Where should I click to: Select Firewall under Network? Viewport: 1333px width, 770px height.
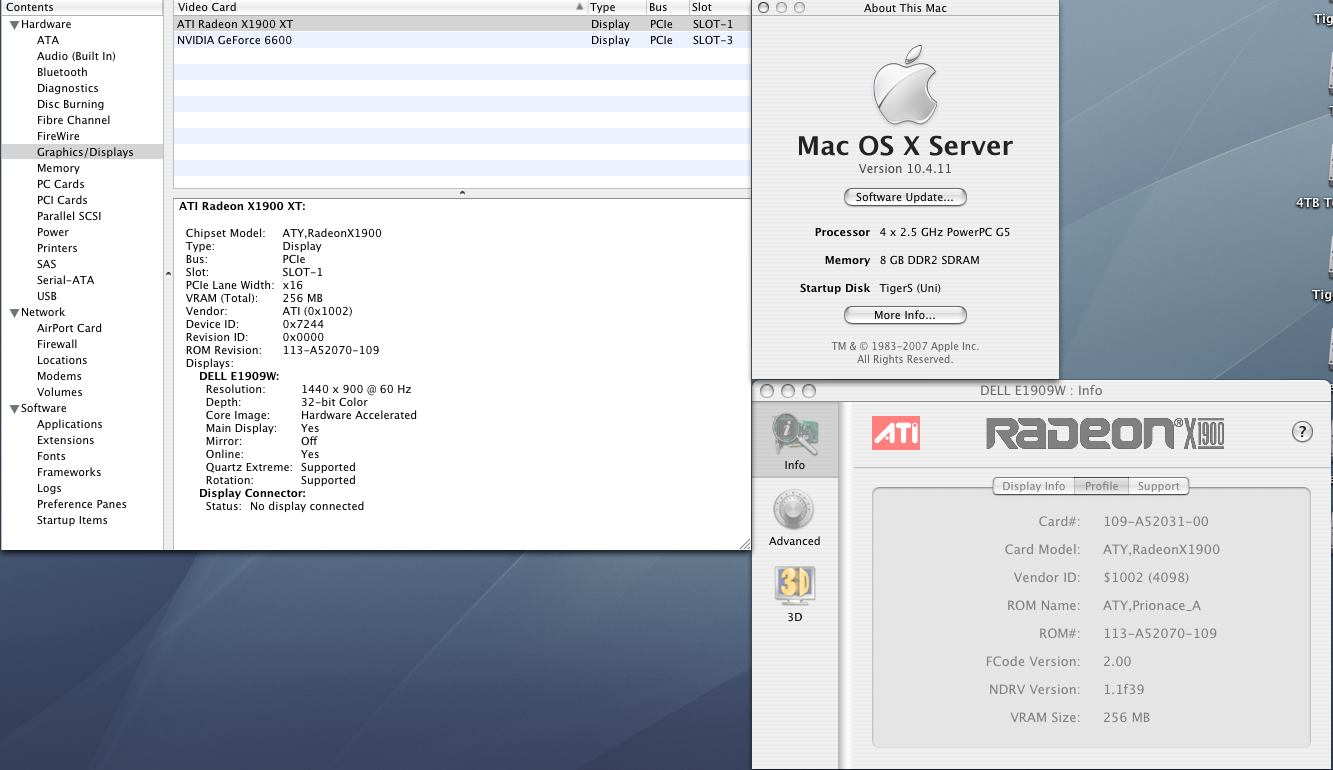57,344
